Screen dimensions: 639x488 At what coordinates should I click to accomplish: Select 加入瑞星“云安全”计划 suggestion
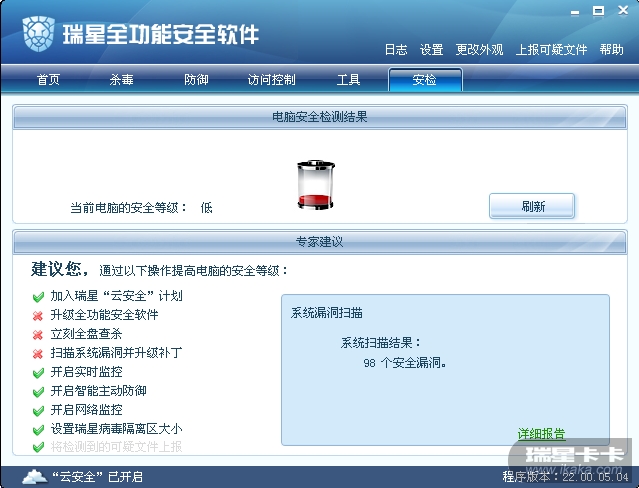point(117,296)
